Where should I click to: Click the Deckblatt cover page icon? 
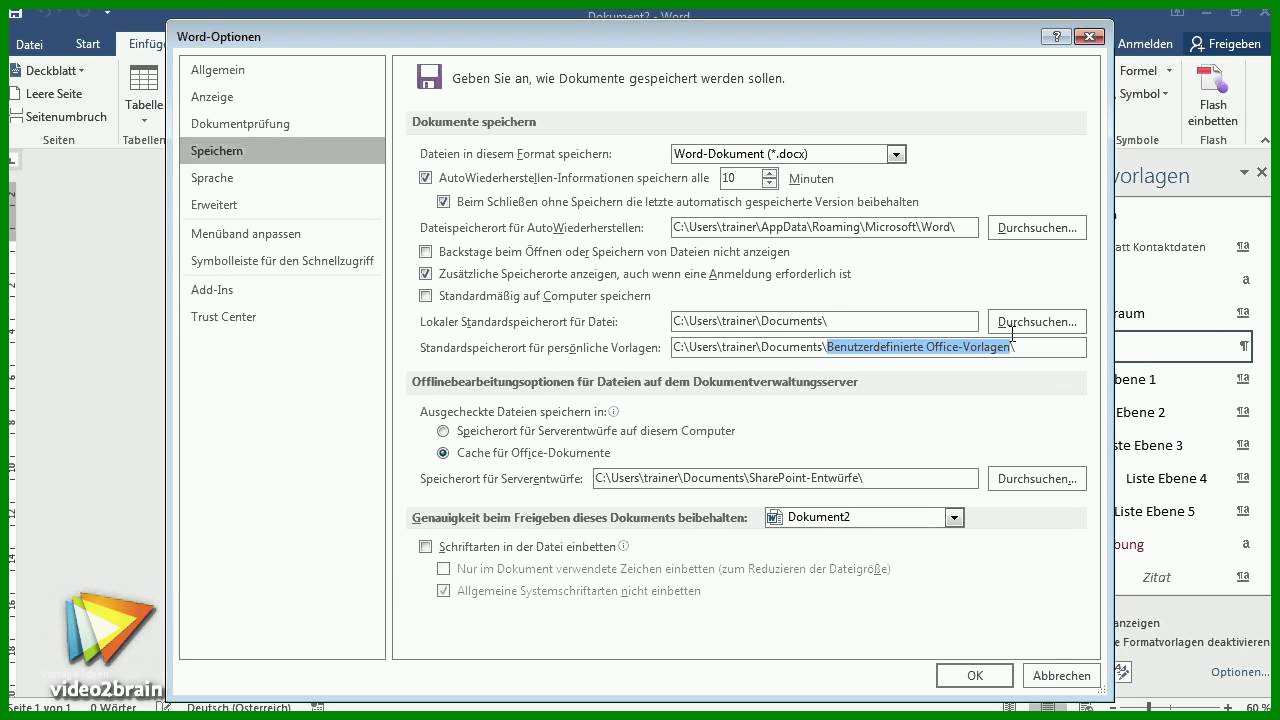(x=16, y=70)
